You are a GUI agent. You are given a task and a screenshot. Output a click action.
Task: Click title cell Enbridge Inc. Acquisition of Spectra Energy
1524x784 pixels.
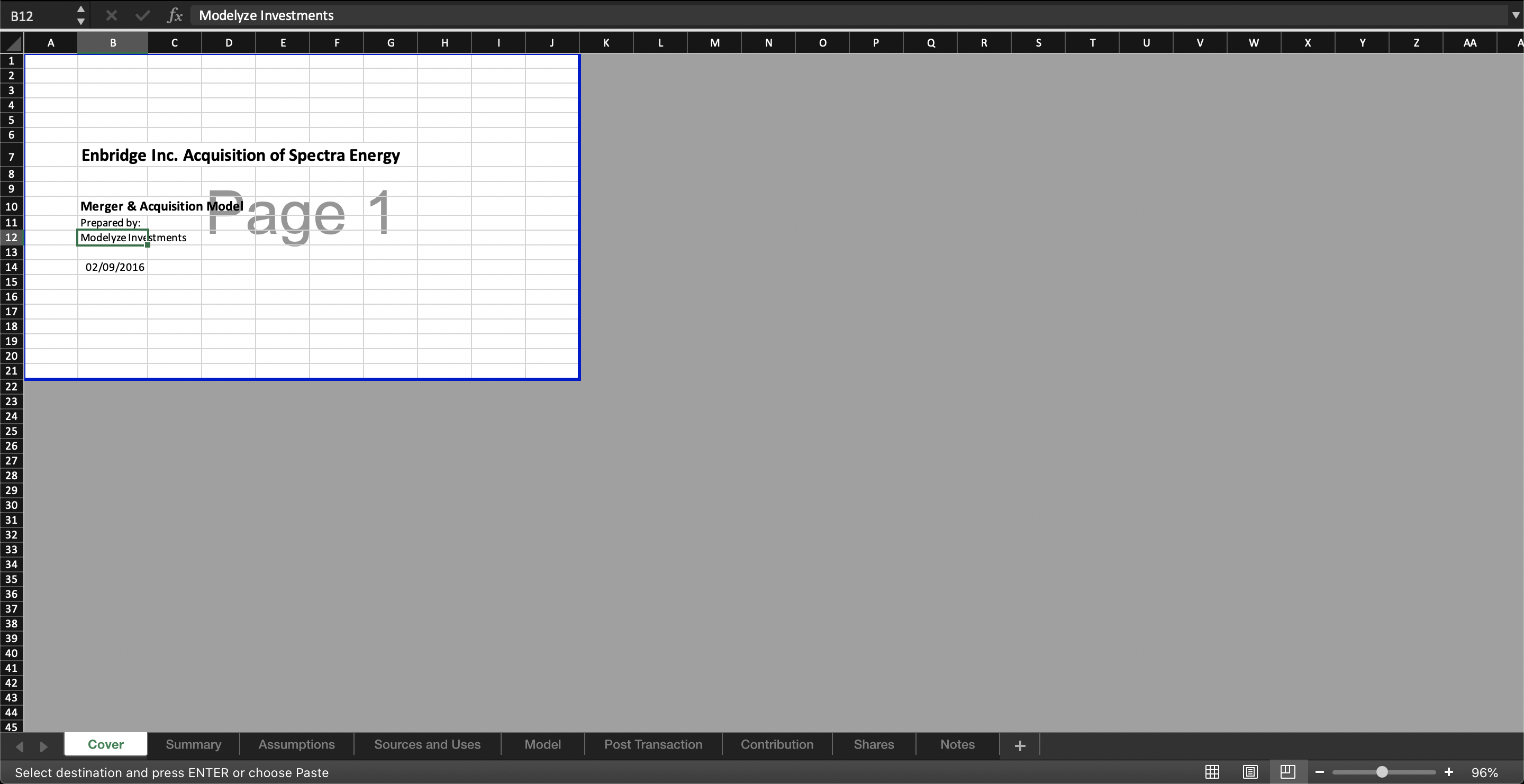pyautogui.click(x=240, y=155)
